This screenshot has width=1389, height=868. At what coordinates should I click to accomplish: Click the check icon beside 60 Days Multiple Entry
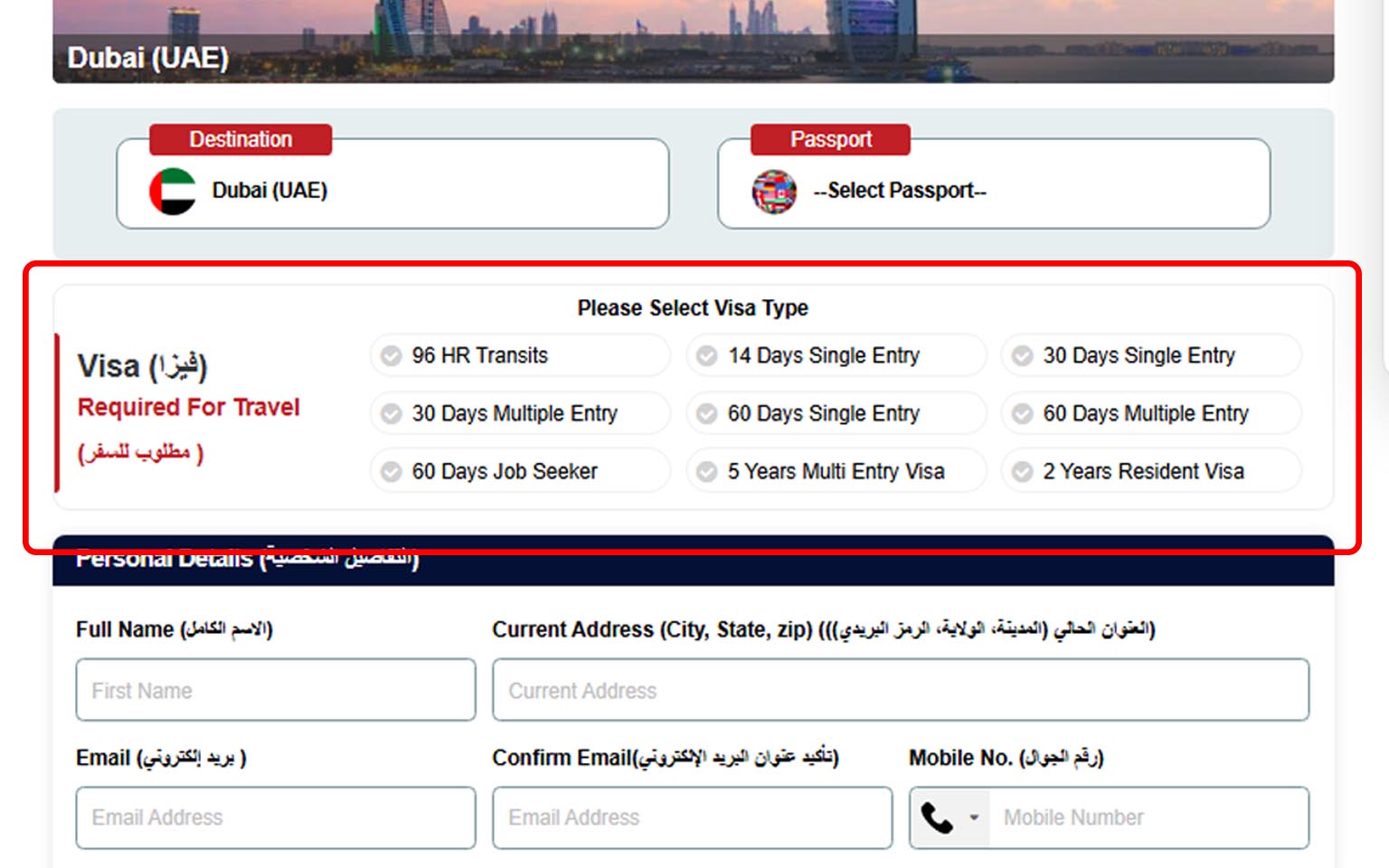(x=1023, y=414)
